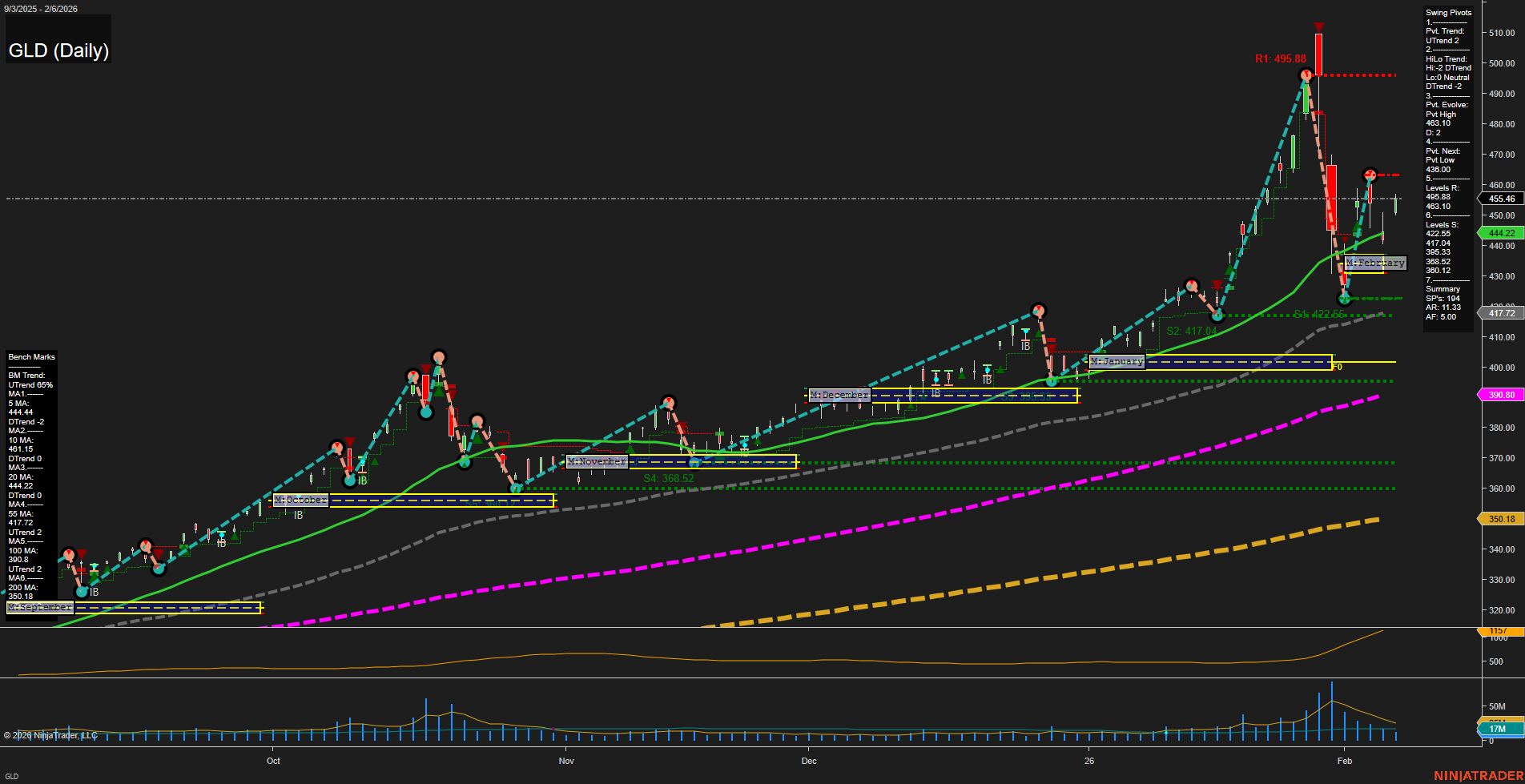This screenshot has height=784, width=1525.
Task: Click the R1: 495.88 resistance label
Action: tap(1280, 58)
